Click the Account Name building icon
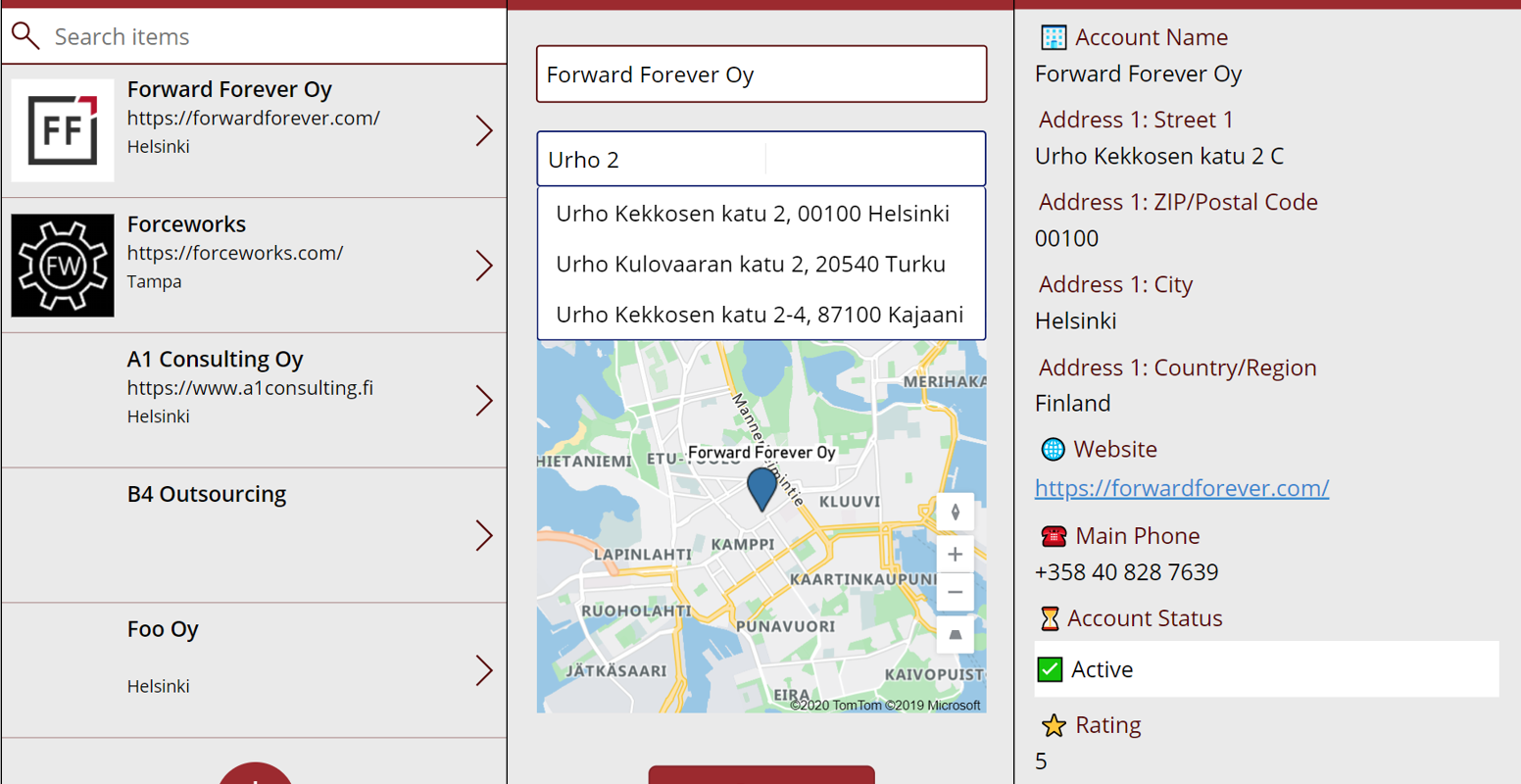 pos(1054,37)
